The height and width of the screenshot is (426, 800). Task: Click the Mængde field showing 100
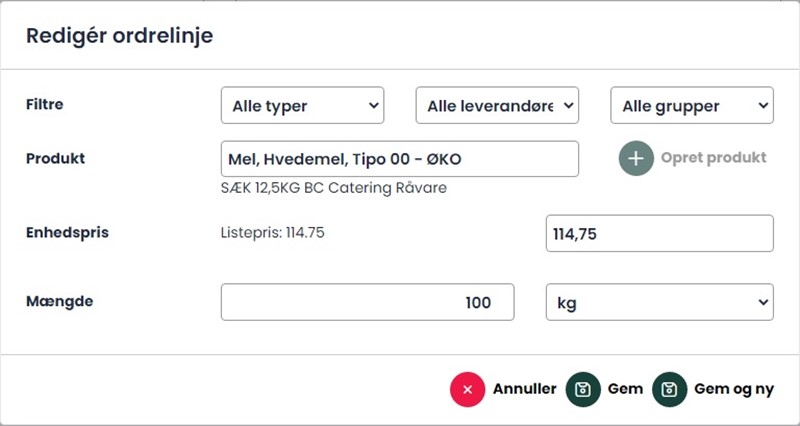coord(367,302)
